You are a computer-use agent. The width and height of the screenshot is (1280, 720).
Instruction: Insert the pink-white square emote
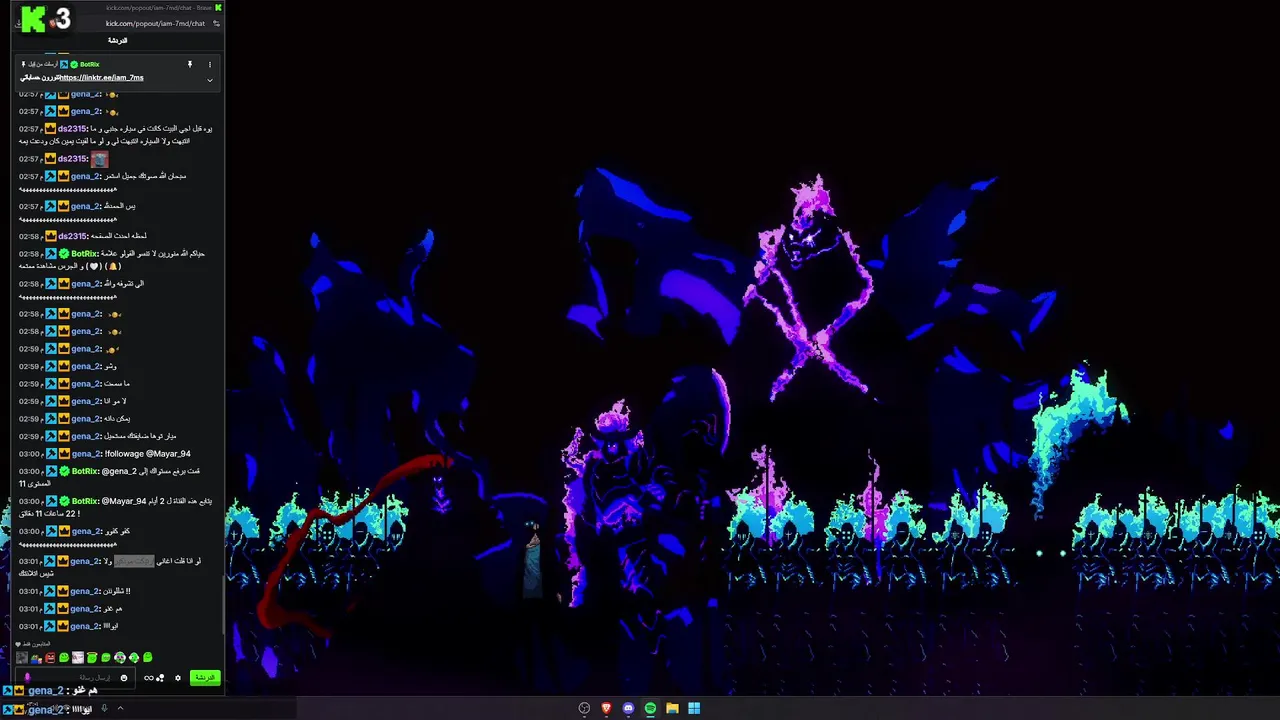(78, 658)
